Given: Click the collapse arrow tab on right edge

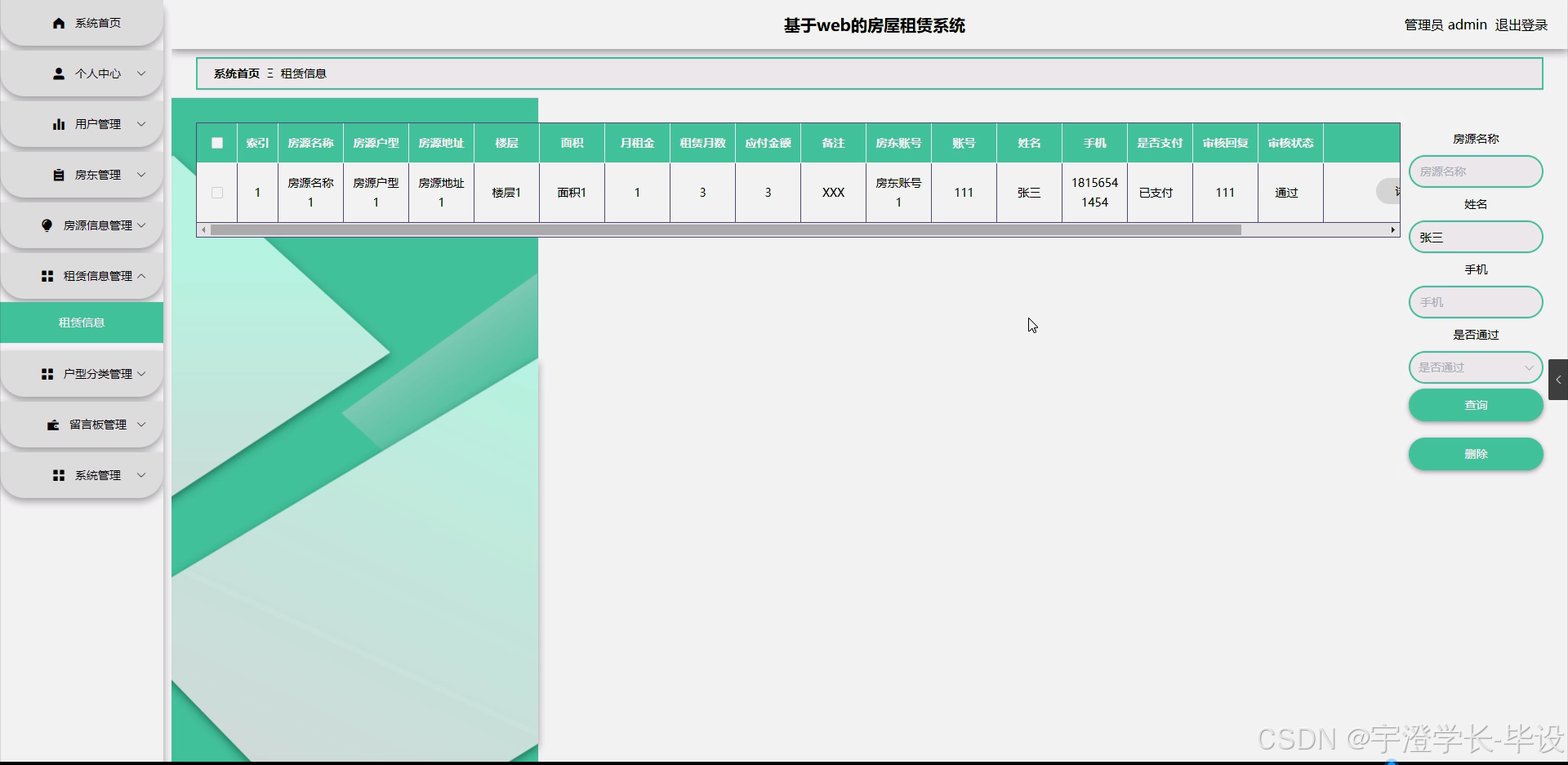Looking at the screenshot, I should [1558, 380].
